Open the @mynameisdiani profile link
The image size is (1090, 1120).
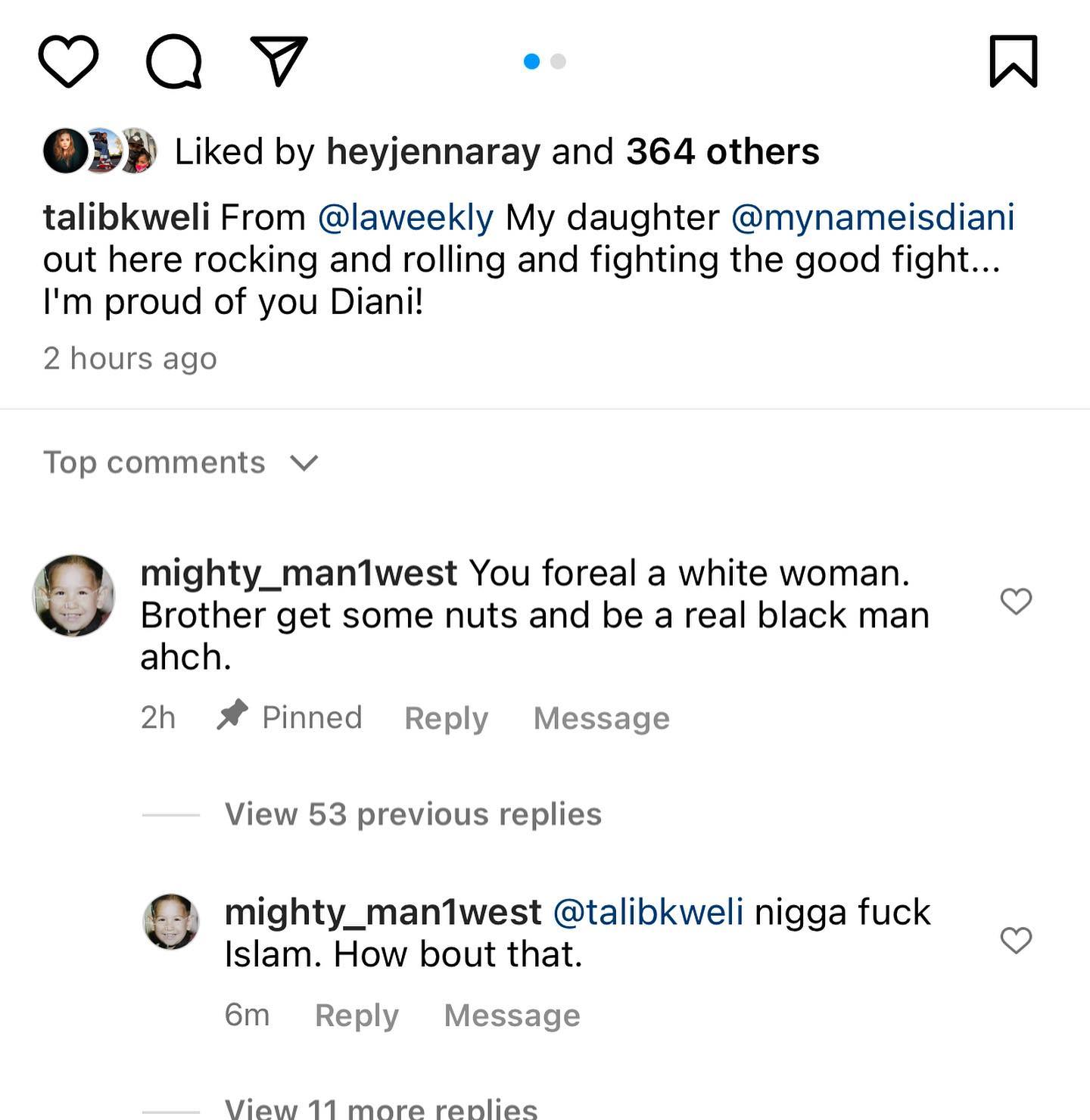point(872,218)
